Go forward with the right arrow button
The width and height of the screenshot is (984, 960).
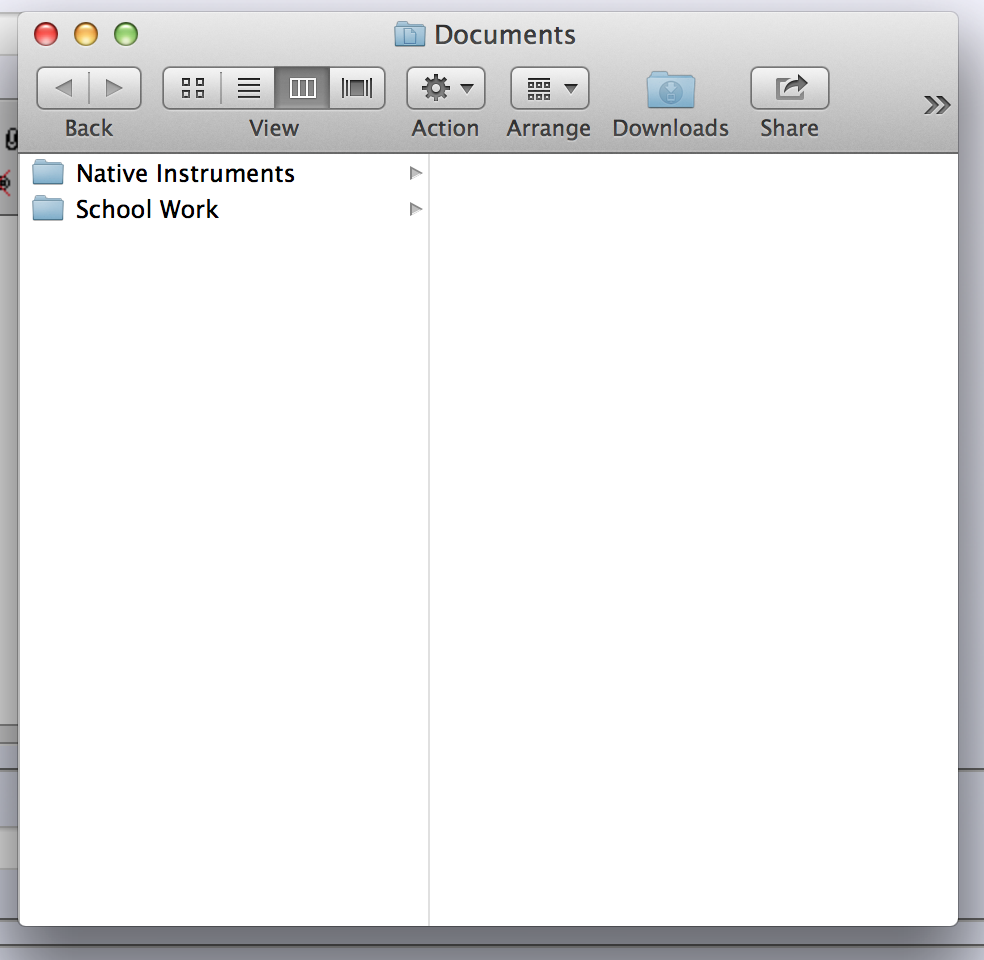click(115, 88)
